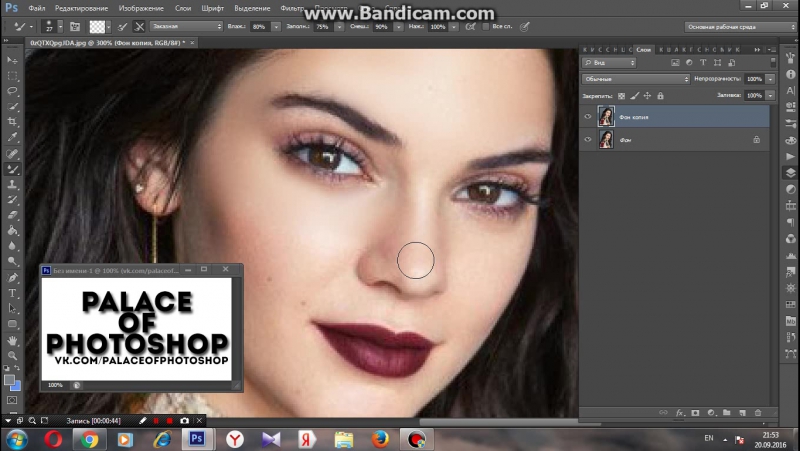Viewport: 800px width, 451px height.
Task: Open the Шрифт menu
Action: tap(212, 8)
